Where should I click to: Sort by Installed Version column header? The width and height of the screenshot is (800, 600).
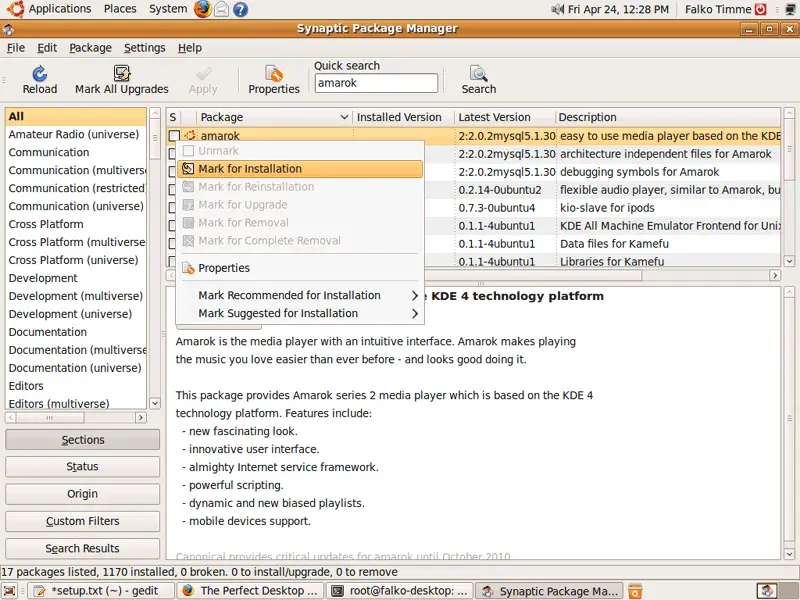[x=403, y=117]
